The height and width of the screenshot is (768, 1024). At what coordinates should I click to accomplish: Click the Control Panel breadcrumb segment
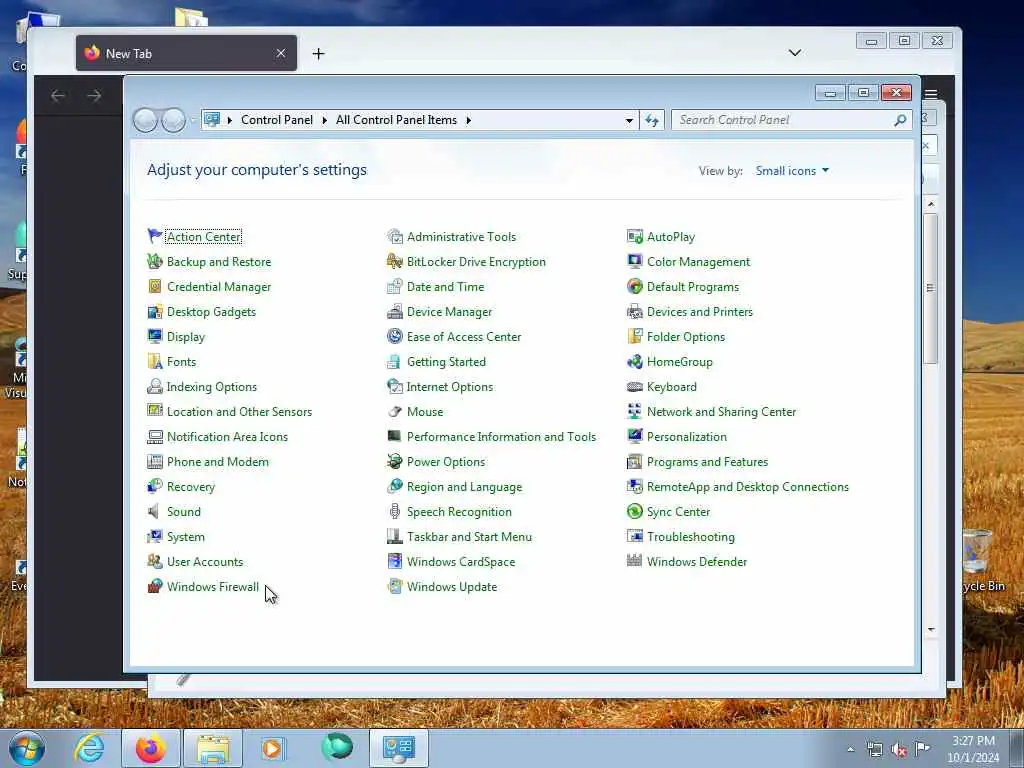(x=277, y=120)
